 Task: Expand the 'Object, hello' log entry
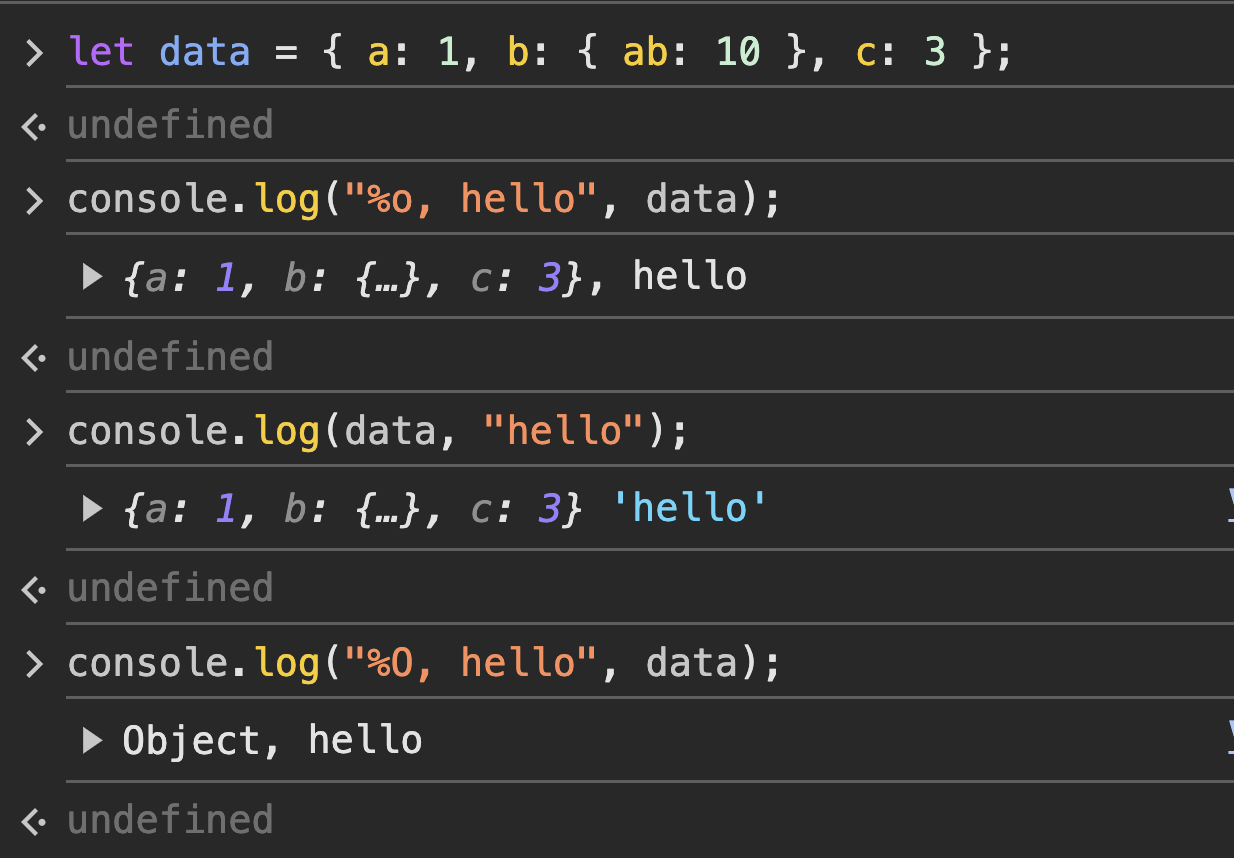point(93,741)
